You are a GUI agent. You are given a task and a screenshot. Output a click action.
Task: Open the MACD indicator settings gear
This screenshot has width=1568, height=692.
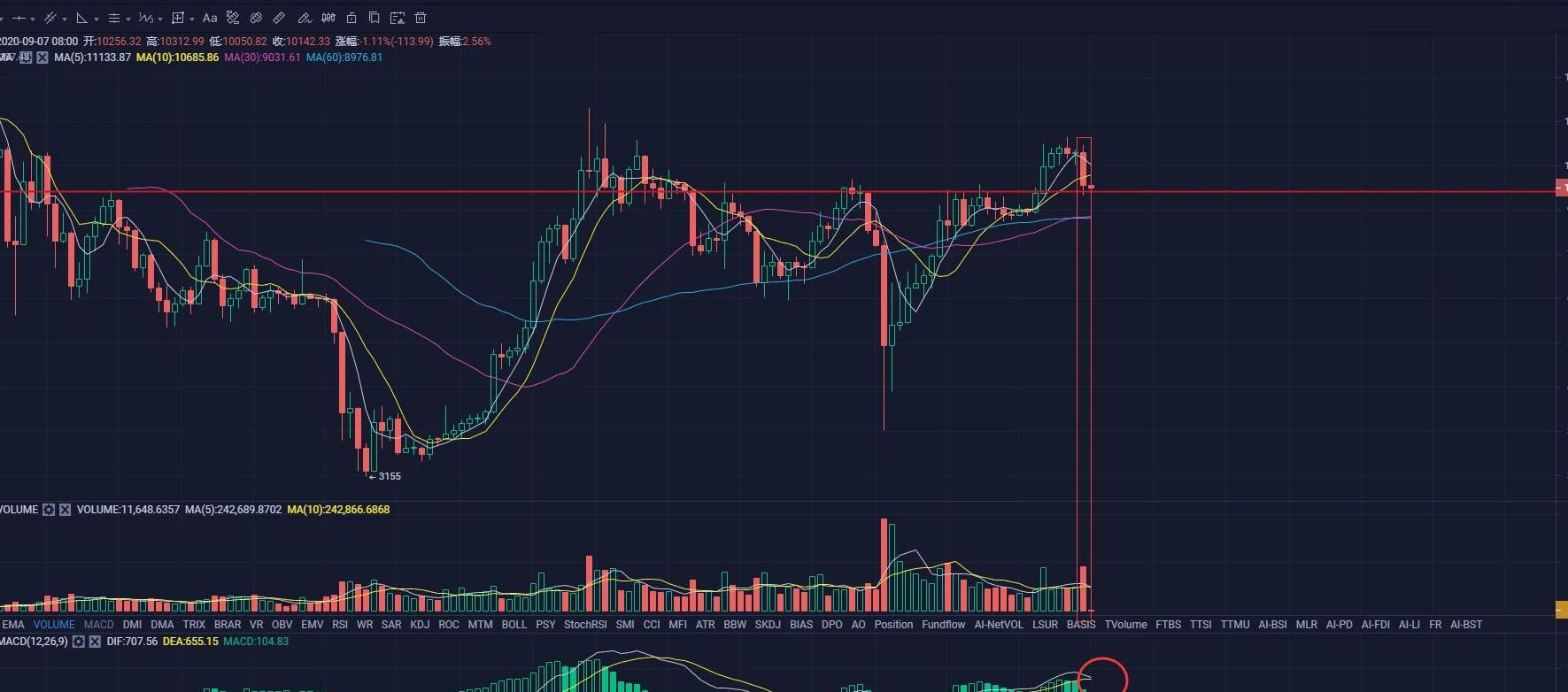pyautogui.click(x=79, y=642)
